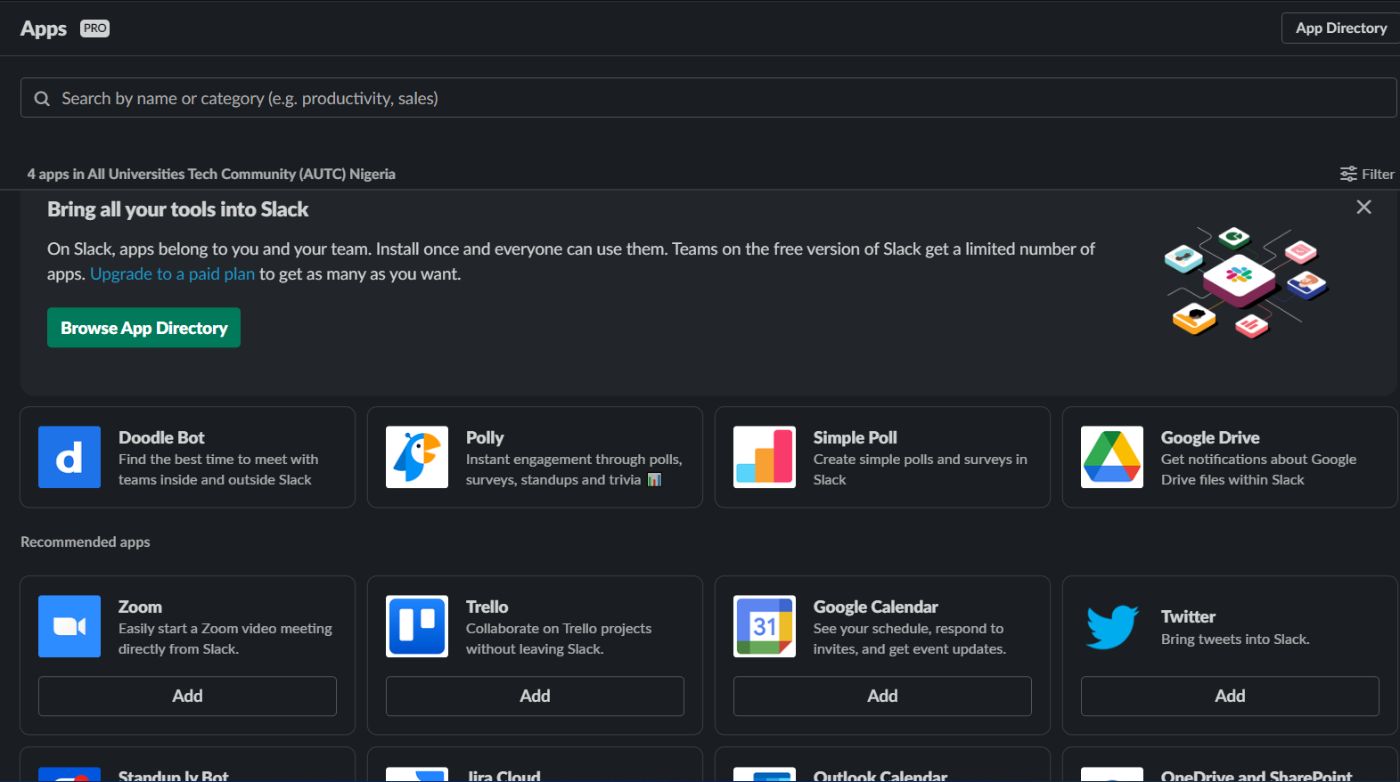Select the Trello app title
This screenshot has height=782, width=1400.
(x=487, y=606)
